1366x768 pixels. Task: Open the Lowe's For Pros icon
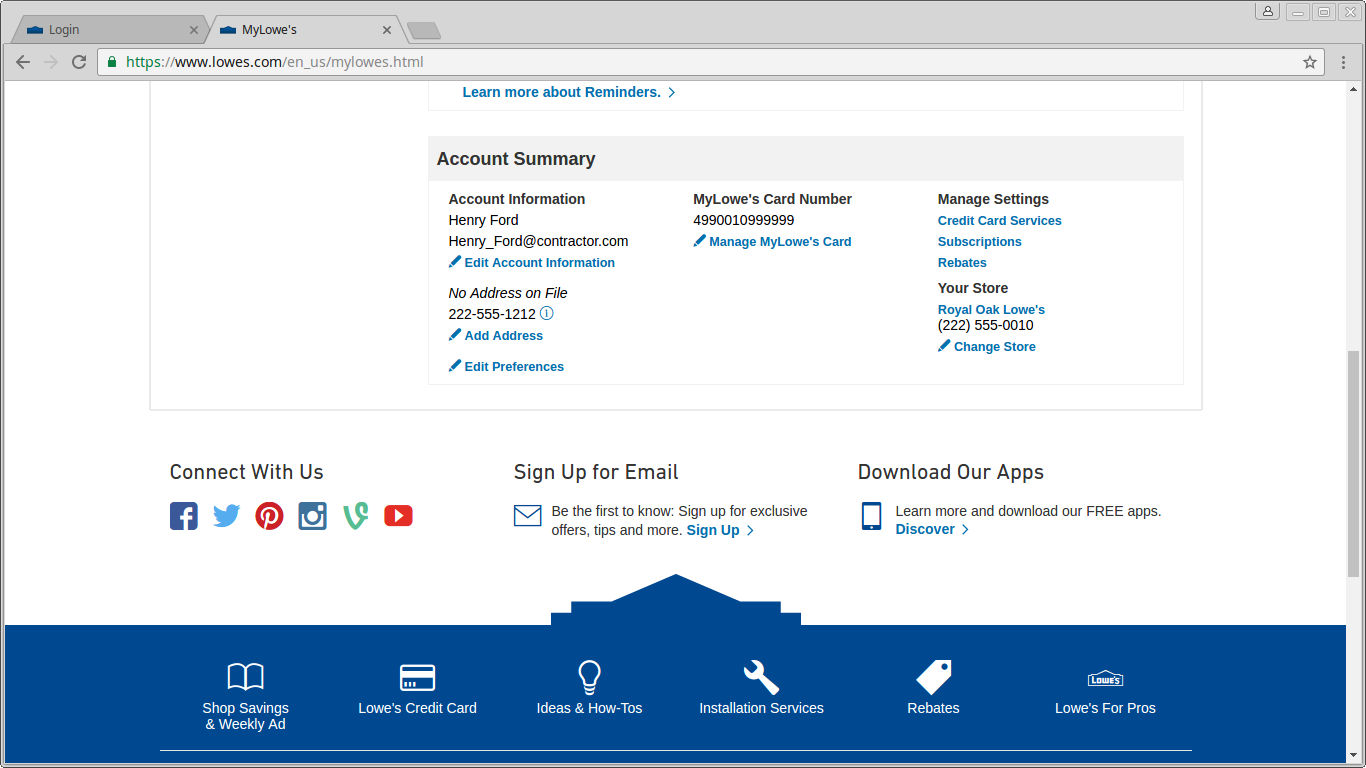point(1104,677)
